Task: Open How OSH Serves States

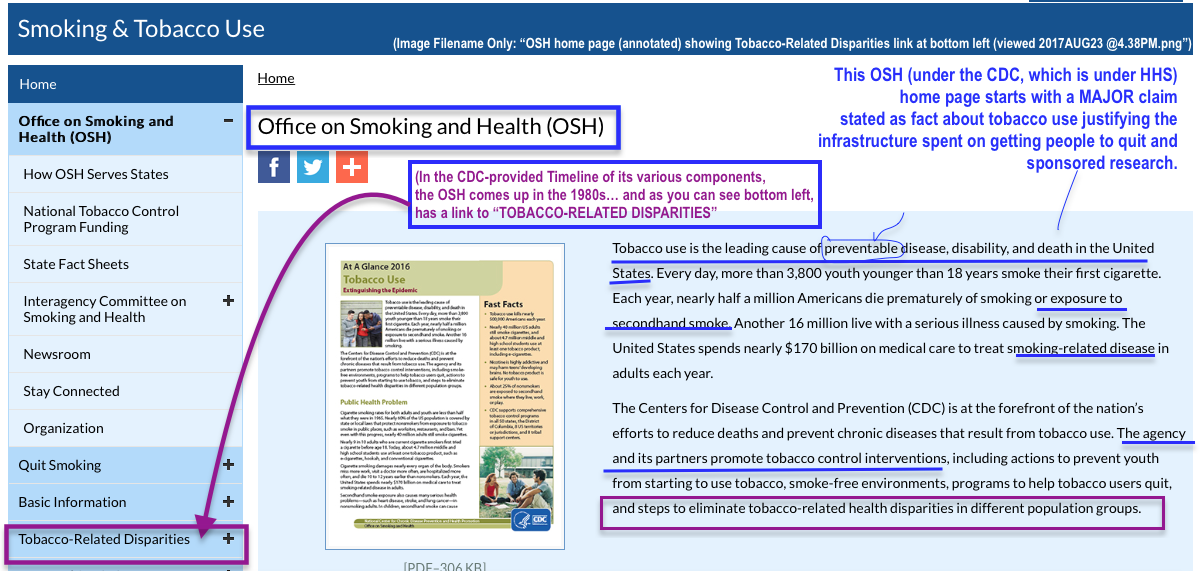Action: (x=96, y=174)
